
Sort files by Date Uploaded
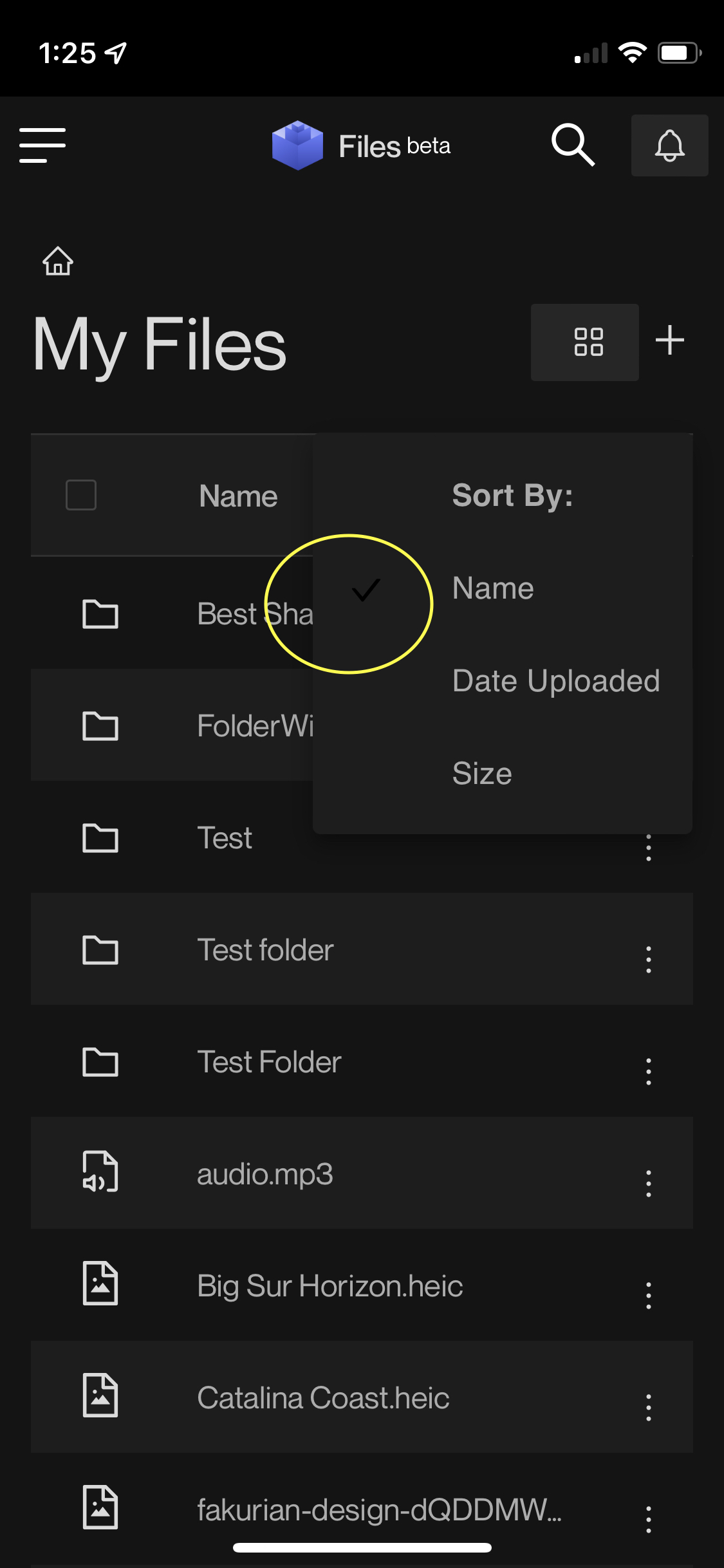[555, 680]
